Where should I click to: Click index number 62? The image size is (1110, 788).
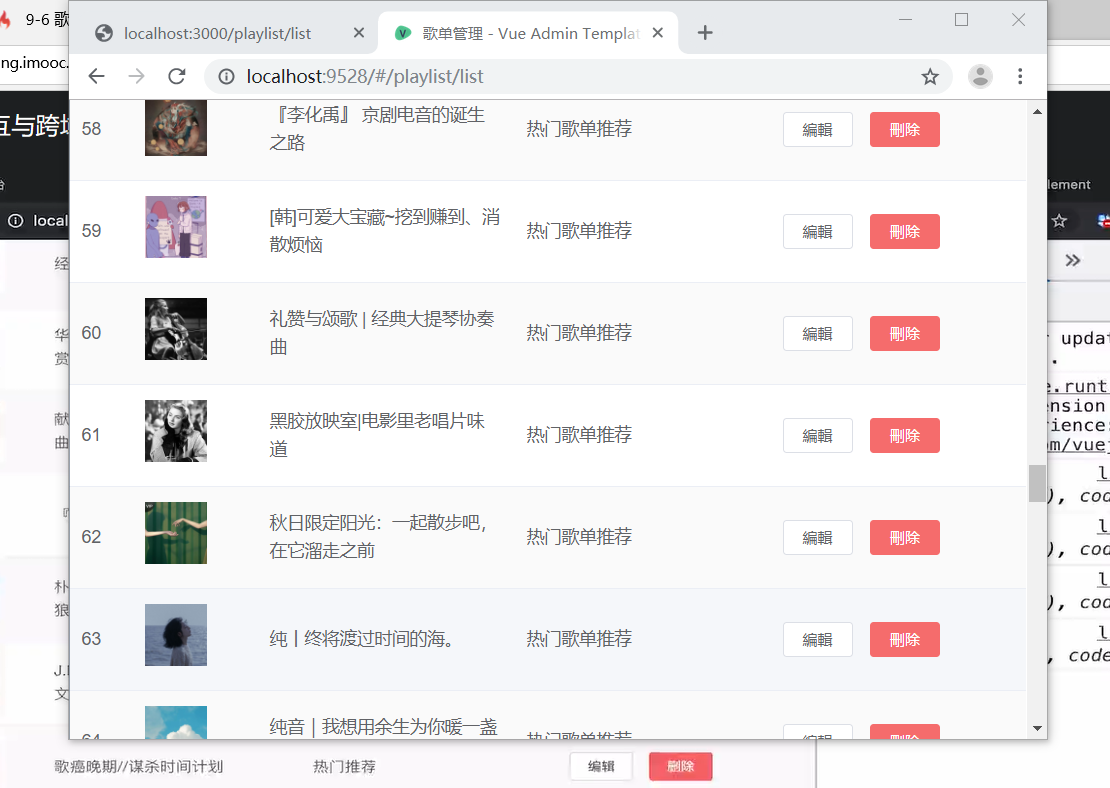[x=91, y=537]
